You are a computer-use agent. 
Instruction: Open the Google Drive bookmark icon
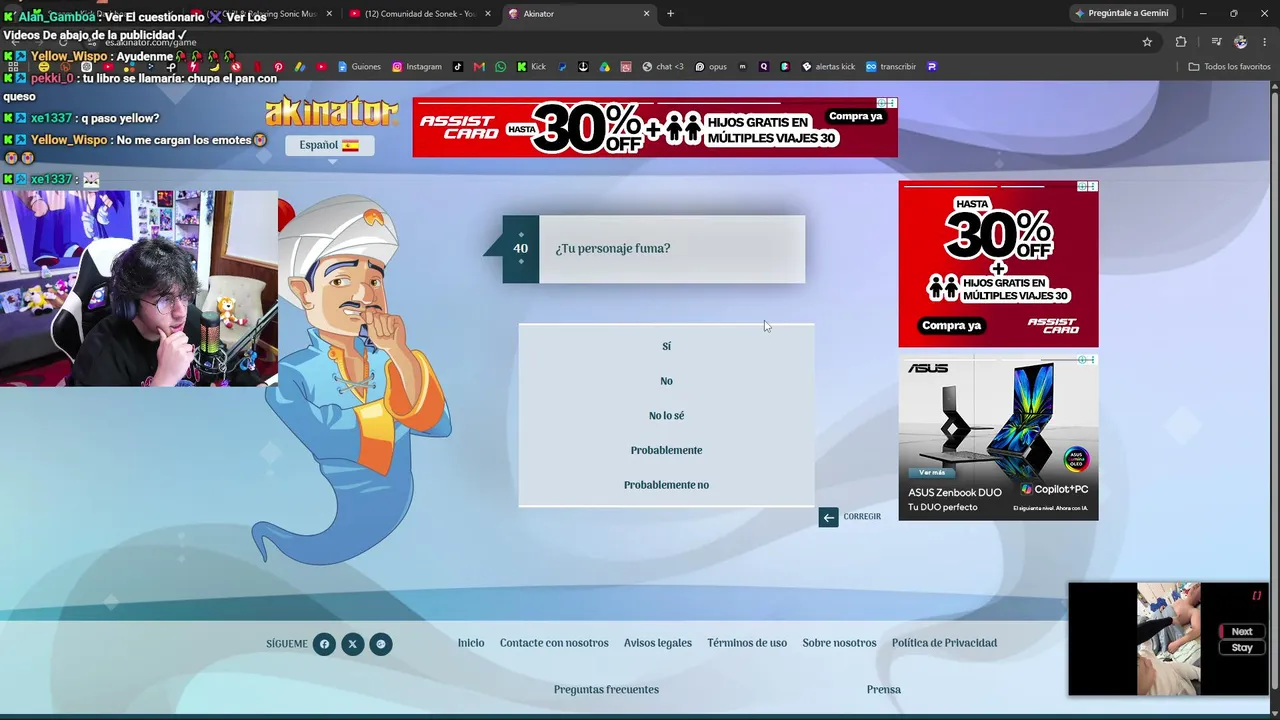click(x=605, y=67)
